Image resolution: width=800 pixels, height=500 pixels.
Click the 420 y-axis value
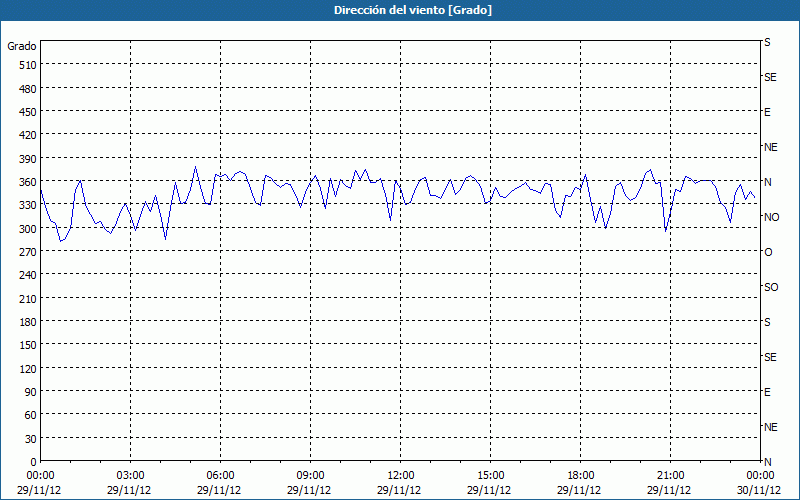pos(29,135)
